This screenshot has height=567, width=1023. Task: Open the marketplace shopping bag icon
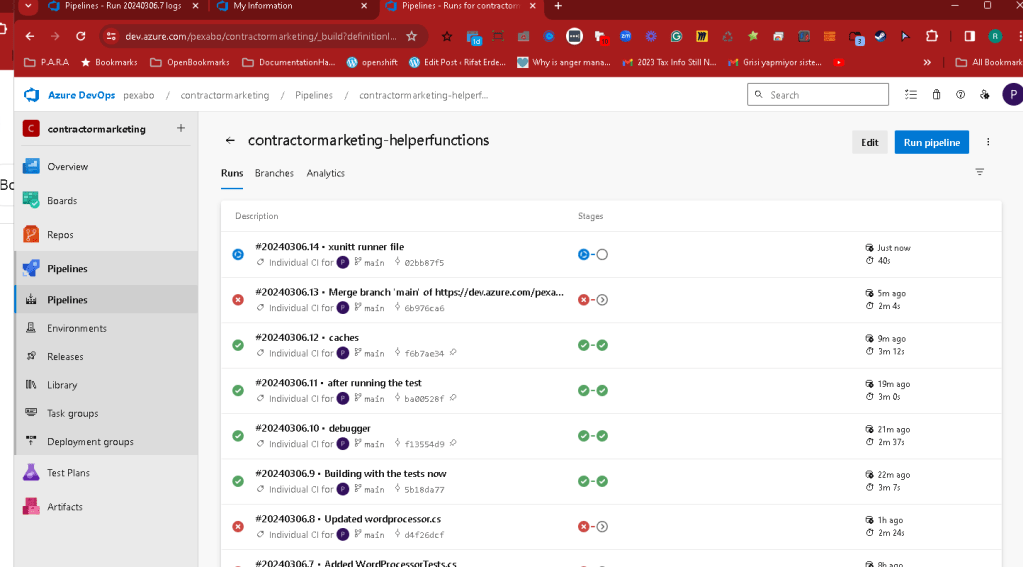click(936, 95)
